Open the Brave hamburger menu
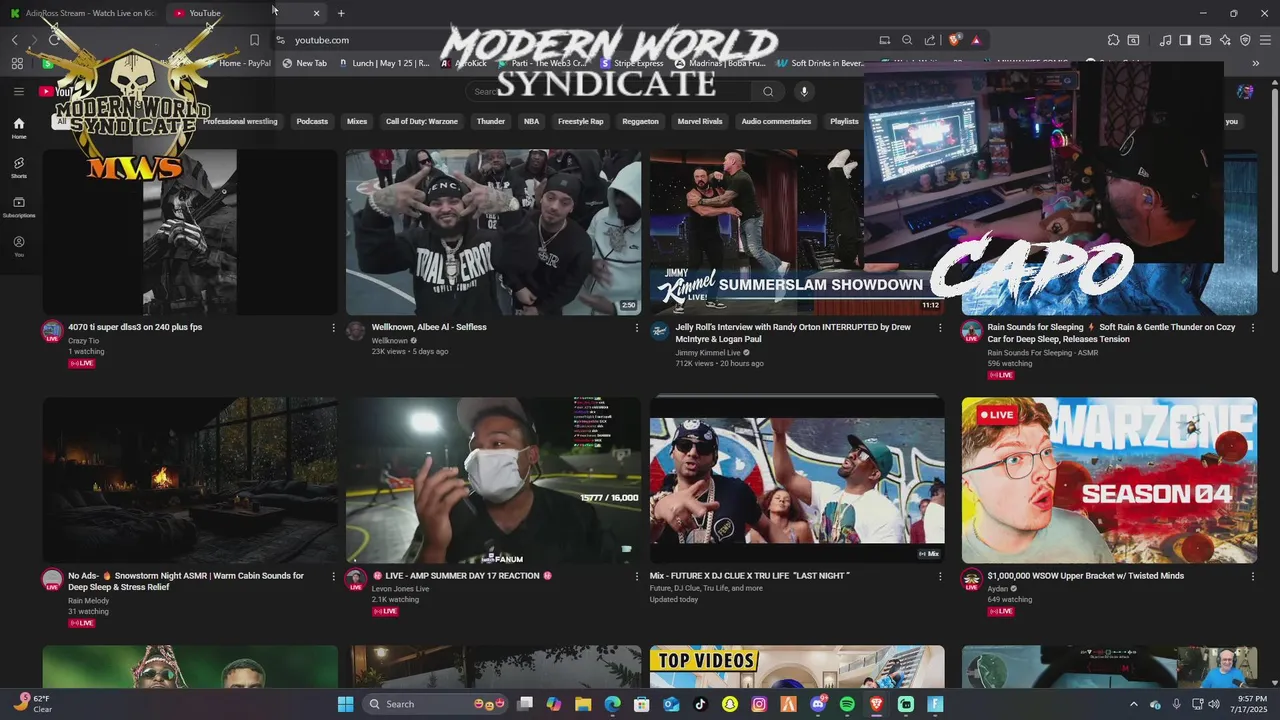The width and height of the screenshot is (1280, 720). [x=1265, y=40]
